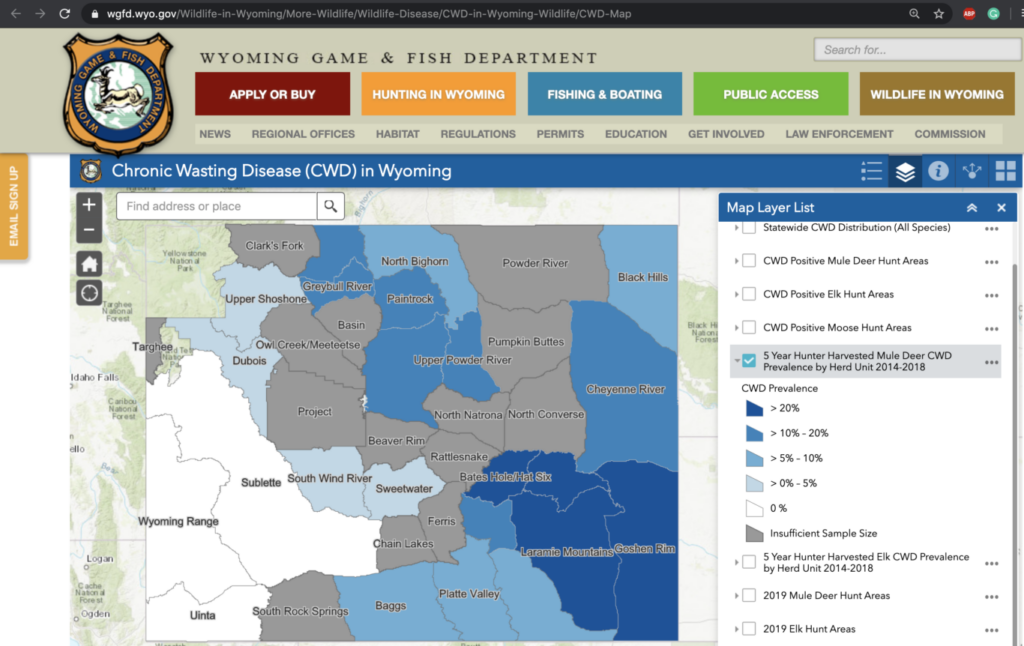Enable CWD Positive Moose Hunt Areas checkbox
Viewport: 1024px width, 646px height.
pyautogui.click(x=749, y=327)
